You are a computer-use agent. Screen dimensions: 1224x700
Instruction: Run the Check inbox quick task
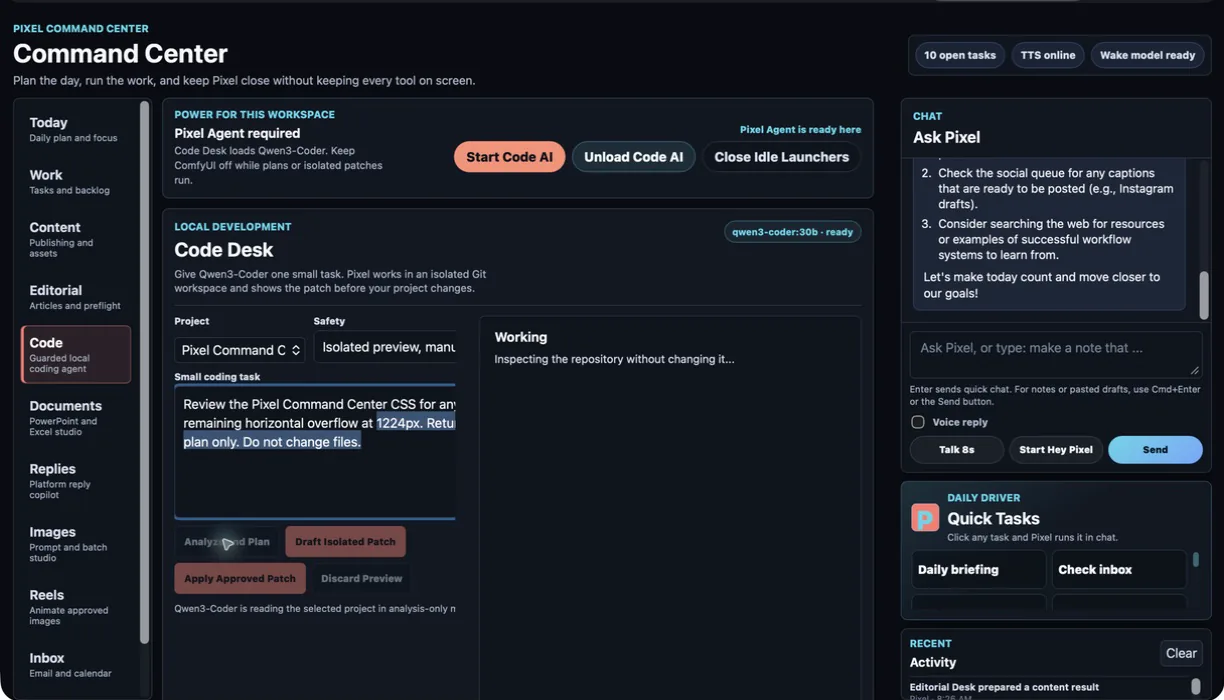point(1119,569)
